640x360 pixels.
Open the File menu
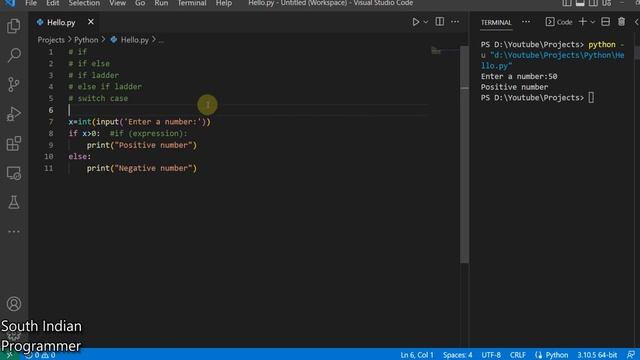pos(31,3)
